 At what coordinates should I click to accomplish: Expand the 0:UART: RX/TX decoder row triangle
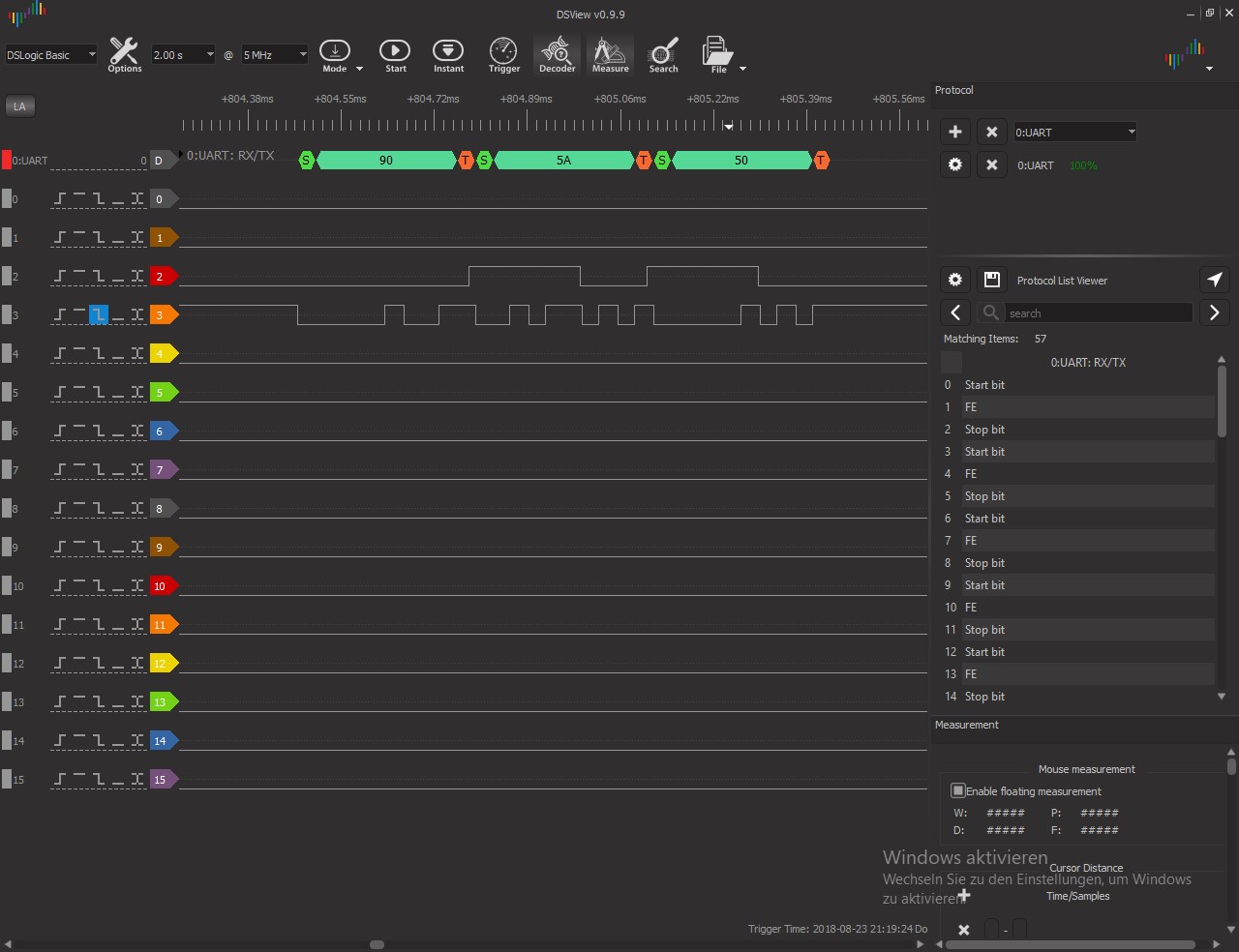tap(181, 155)
